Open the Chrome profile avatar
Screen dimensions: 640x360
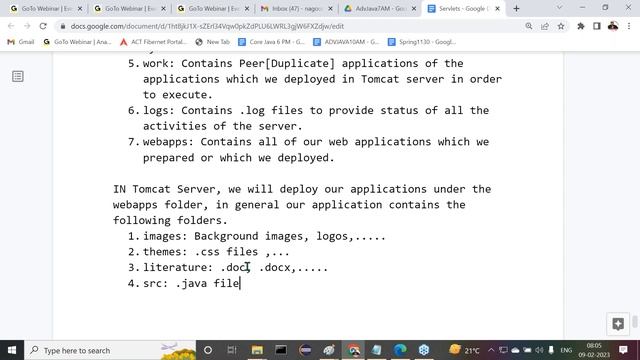click(x=613, y=26)
